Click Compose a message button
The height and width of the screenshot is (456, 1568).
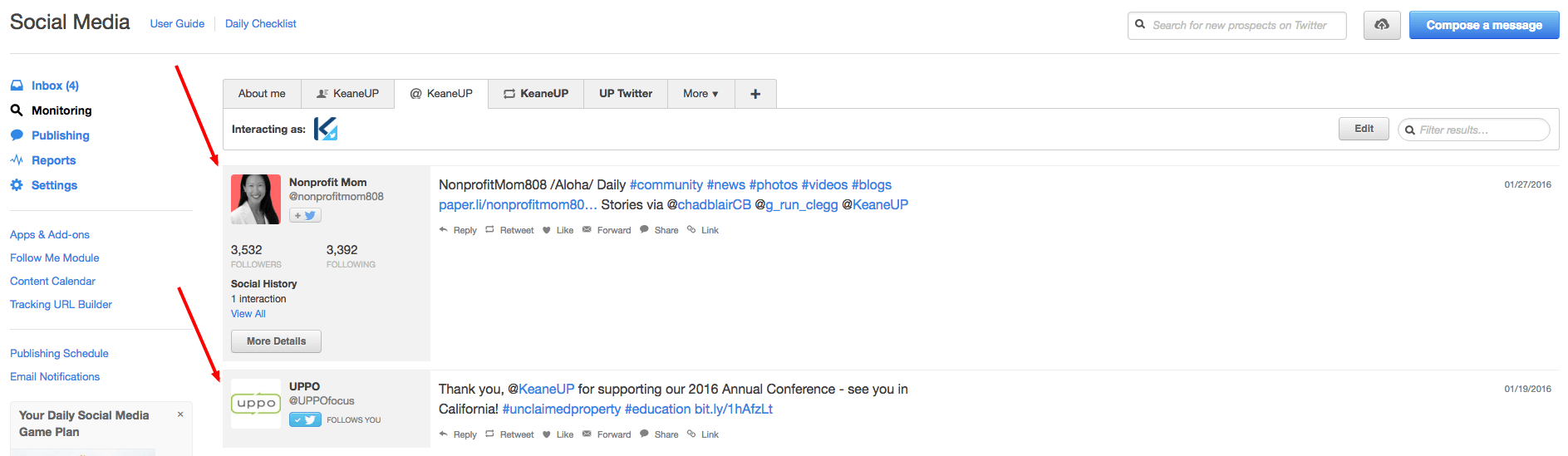tap(1484, 25)
